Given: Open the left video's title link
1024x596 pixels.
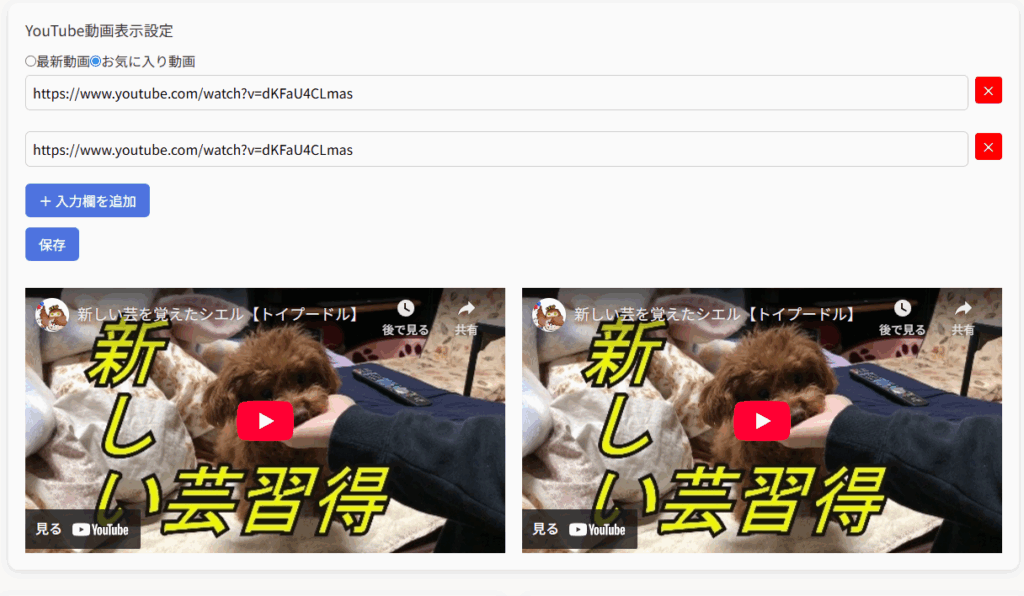Looking at the screenshot, I should pos(218,314).
